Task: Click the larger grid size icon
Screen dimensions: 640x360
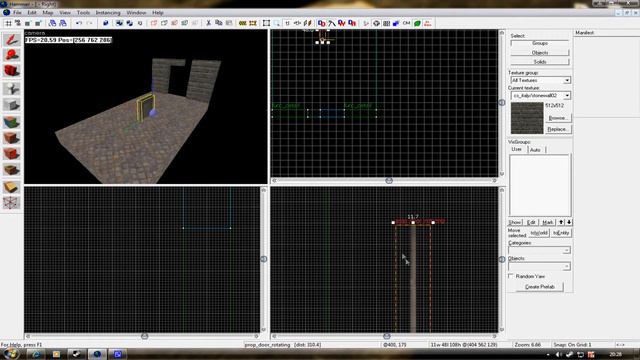Action: coord(38,23)
